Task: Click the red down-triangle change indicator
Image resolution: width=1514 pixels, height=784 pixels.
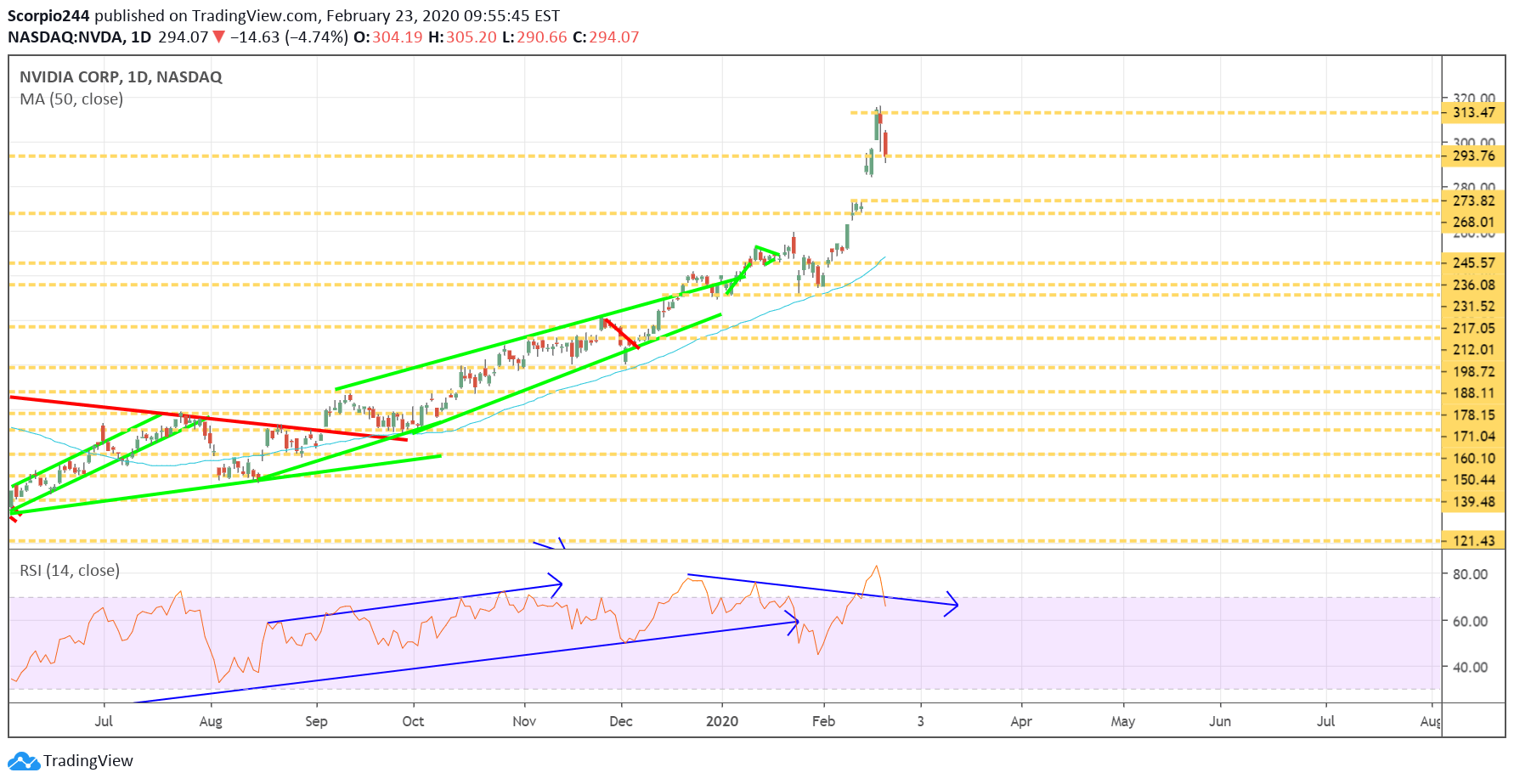Action: 219,37
